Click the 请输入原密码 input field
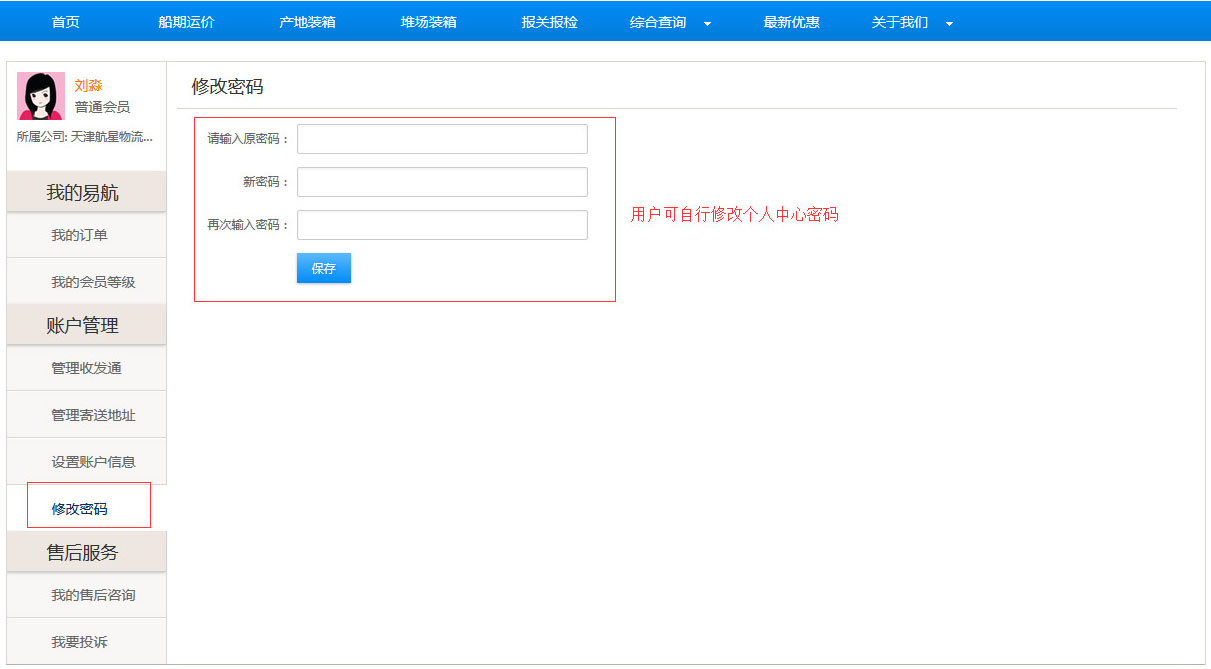The image size is (1211, 669). [x=442, y=139]
